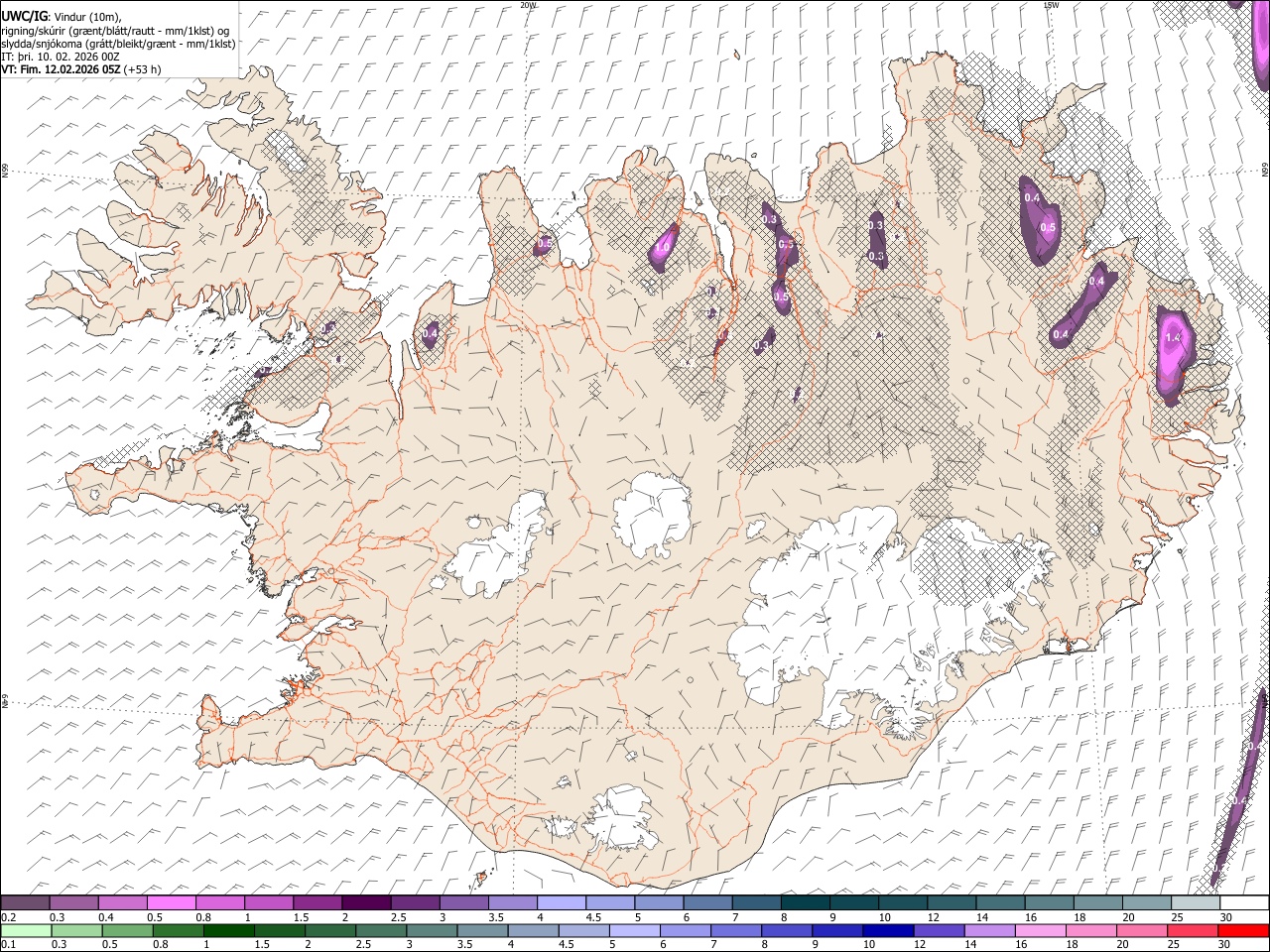Click the '0.4' value on the western island patch
This screenshot has width=1270, height=952.
tap(430, 334)
